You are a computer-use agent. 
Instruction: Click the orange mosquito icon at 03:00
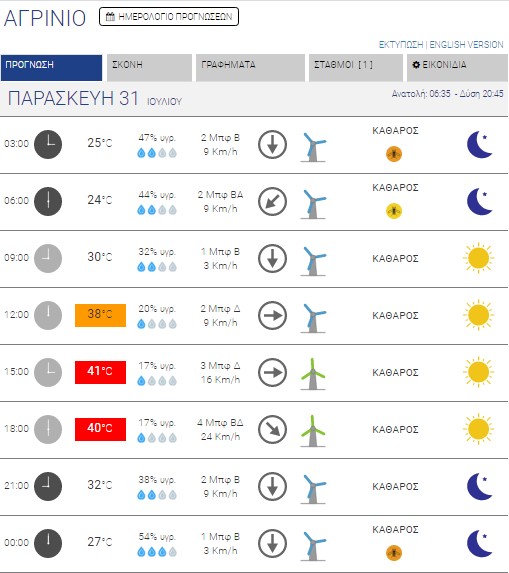394,154
